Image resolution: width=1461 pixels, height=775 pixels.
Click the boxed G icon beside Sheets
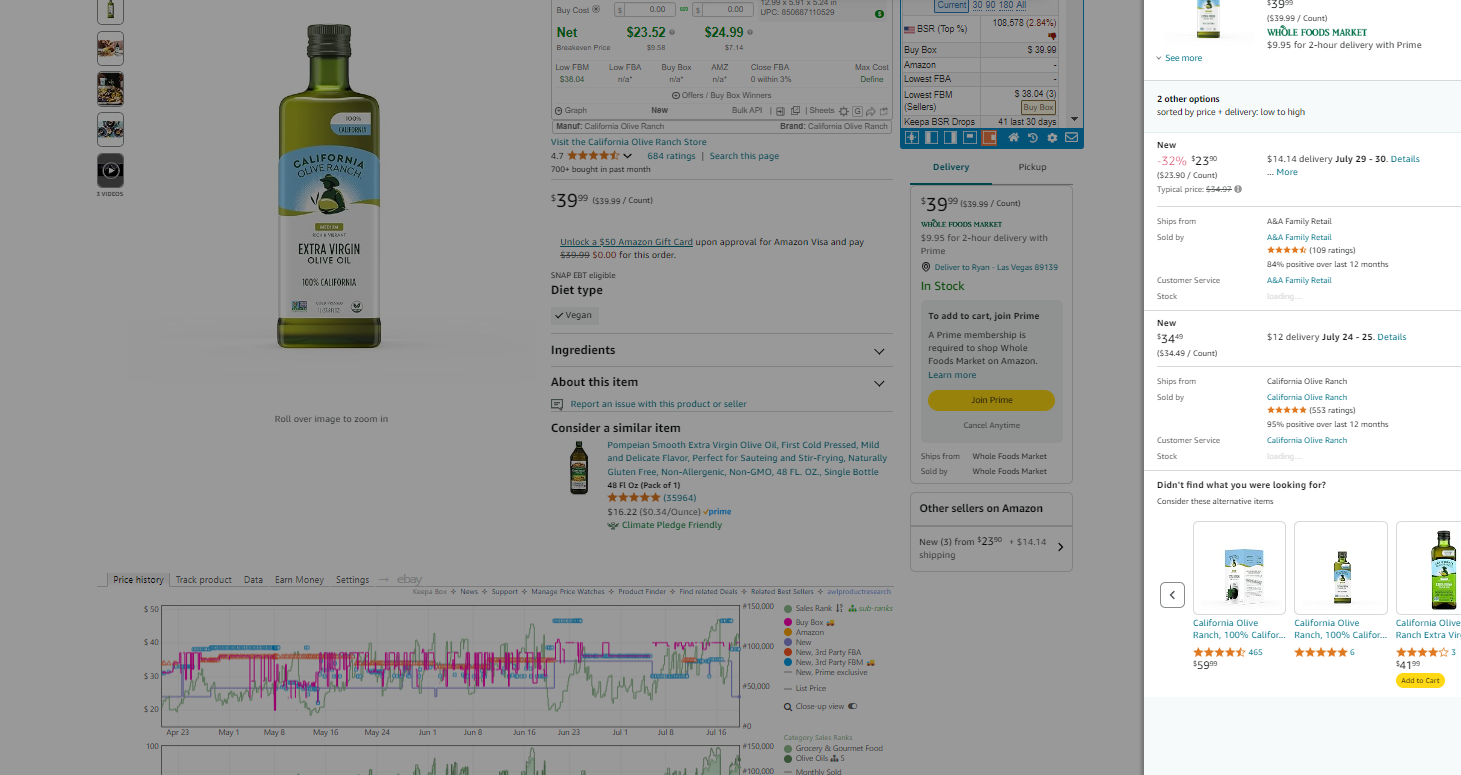coord(857,111)
